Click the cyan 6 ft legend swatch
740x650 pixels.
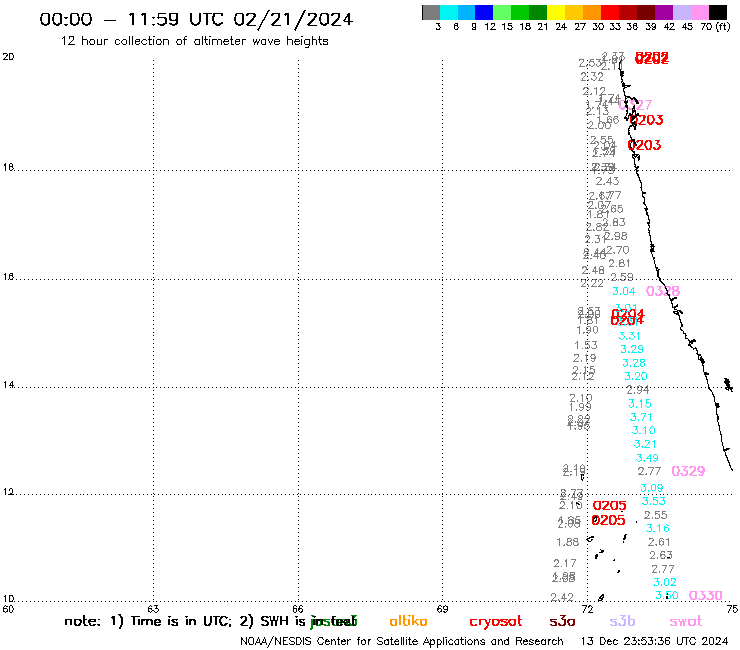click(x=449, y=12)
